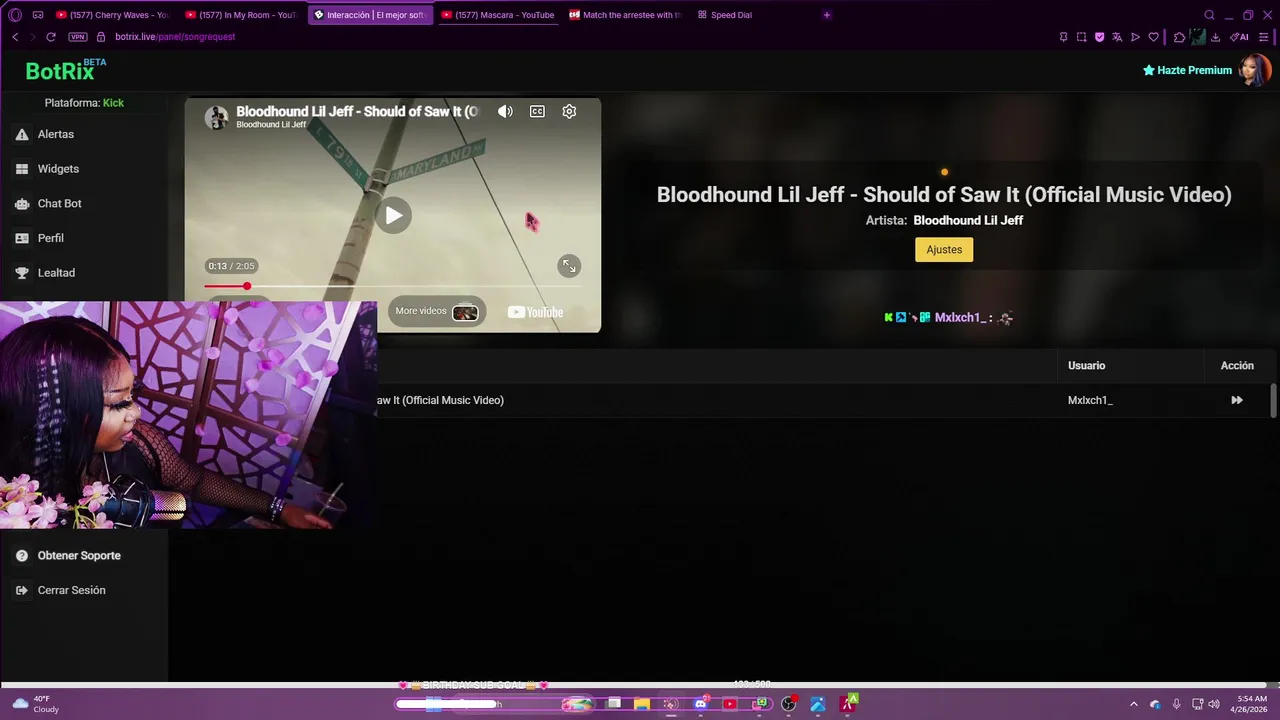Open File Explorer from the taskbar
Screen dimensions: 1280x720
pos(642,704)
